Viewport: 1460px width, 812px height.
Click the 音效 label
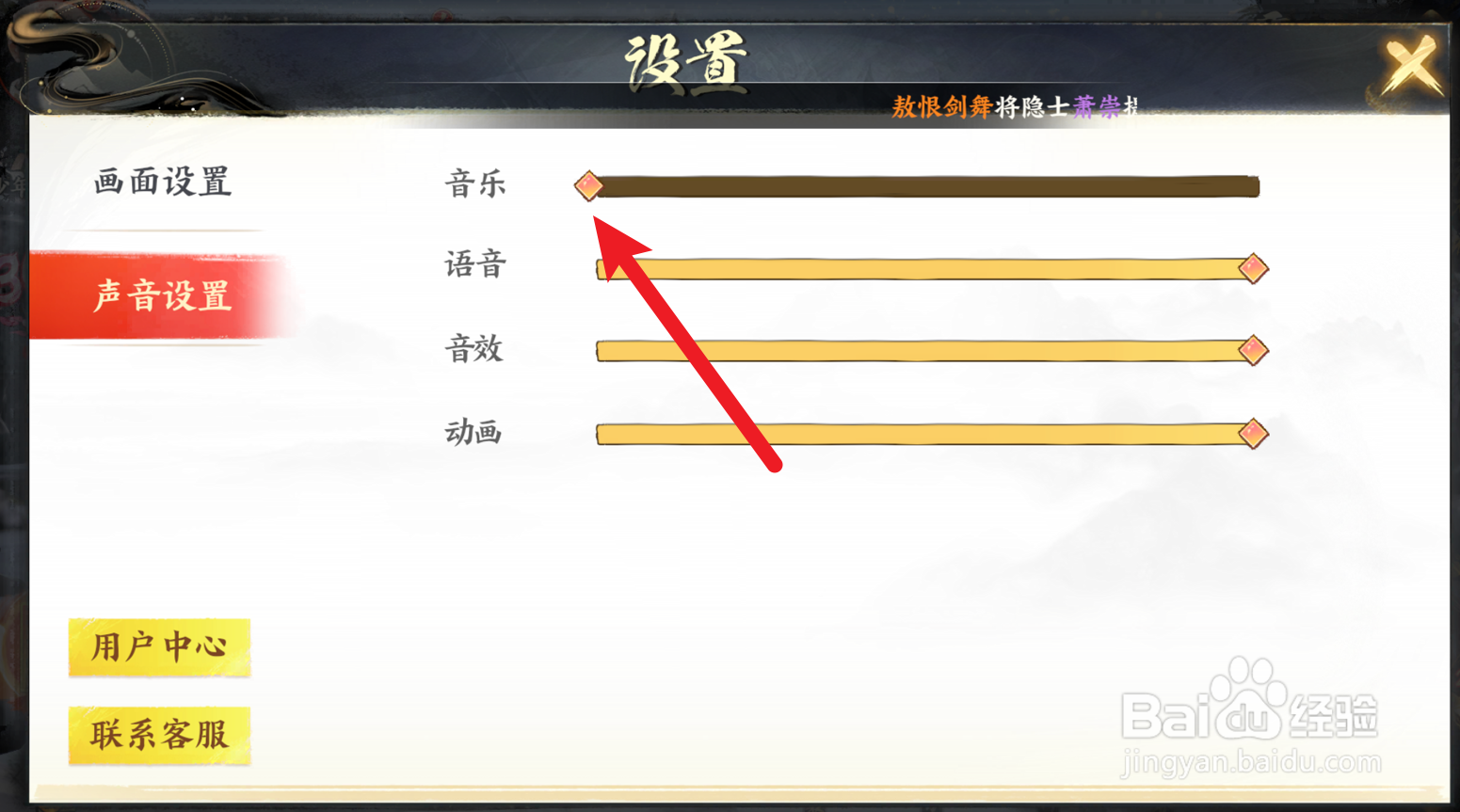pyautogui.click(x=474, y=349)
